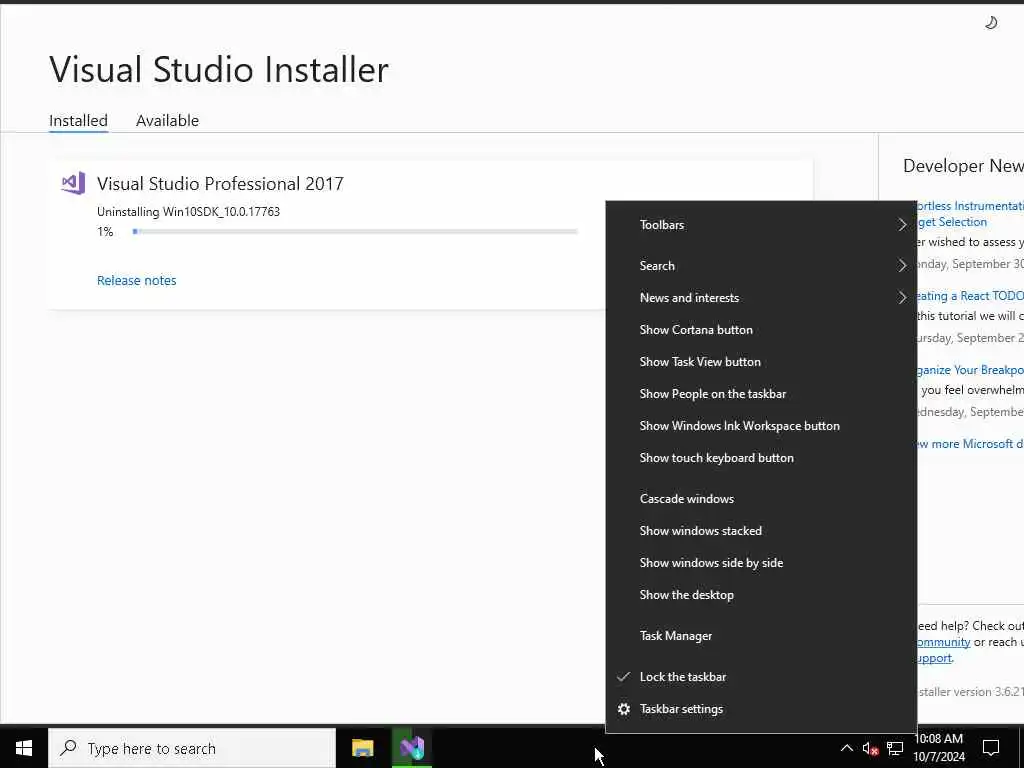Open File Explorer from the taskbar
Screen dimensions: 1024x768
click(x=362, y=748)
